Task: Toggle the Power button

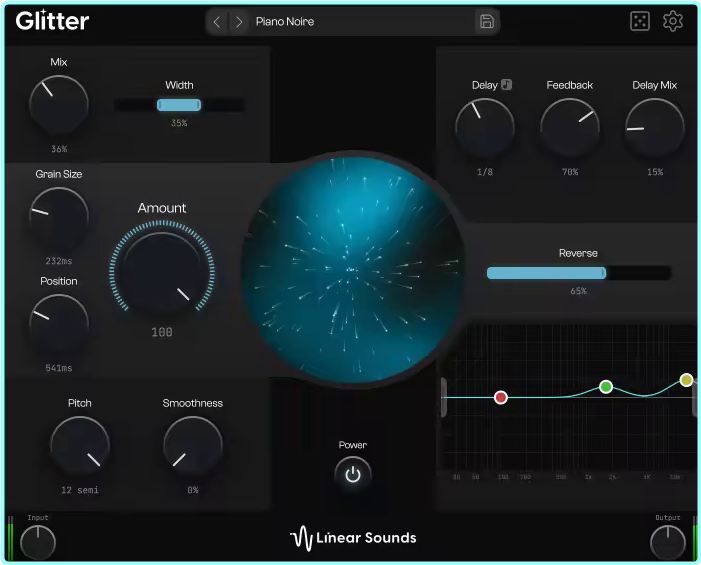Action: click(x=353, y=475)
